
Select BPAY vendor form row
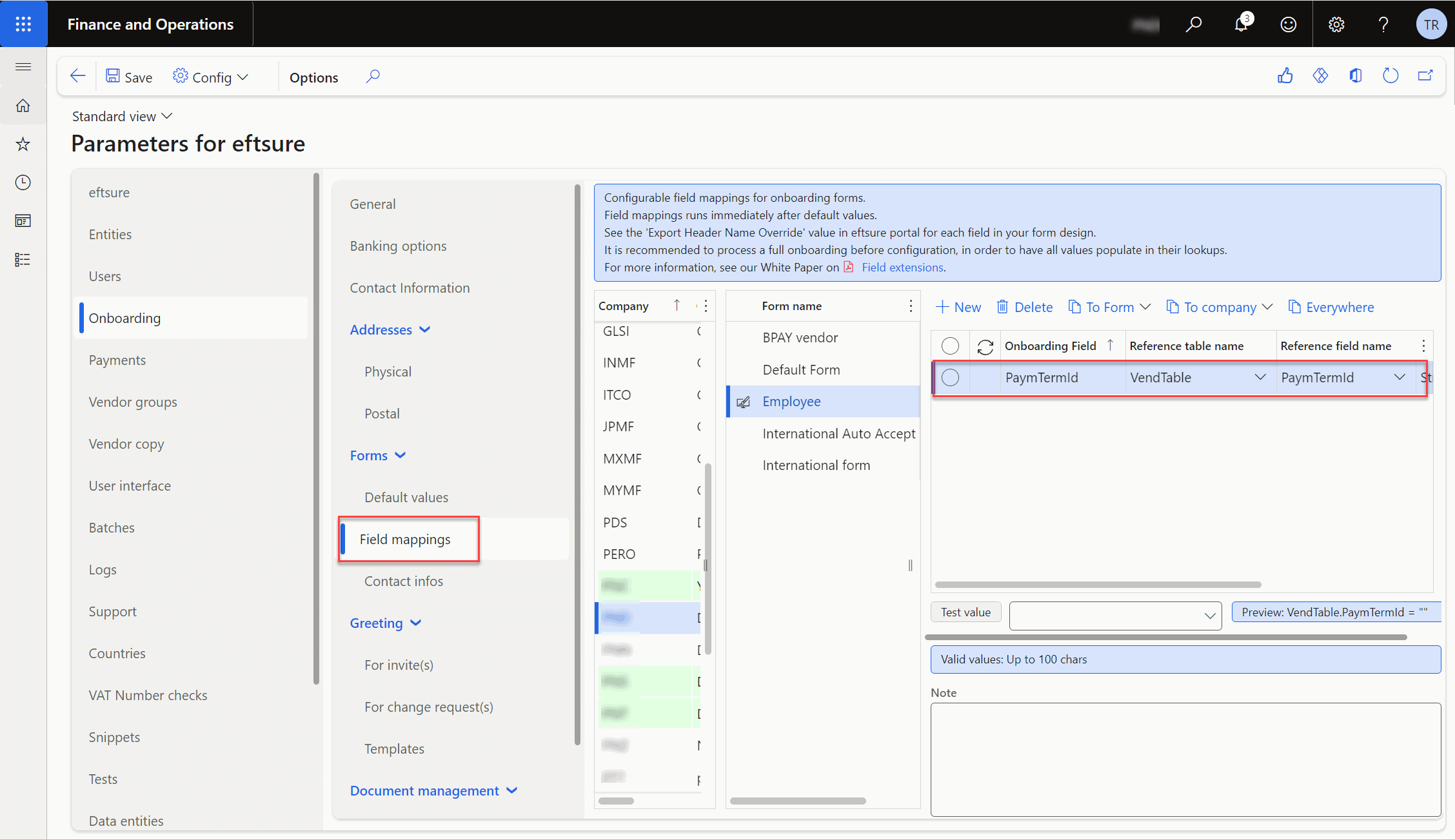pos(824,338)
